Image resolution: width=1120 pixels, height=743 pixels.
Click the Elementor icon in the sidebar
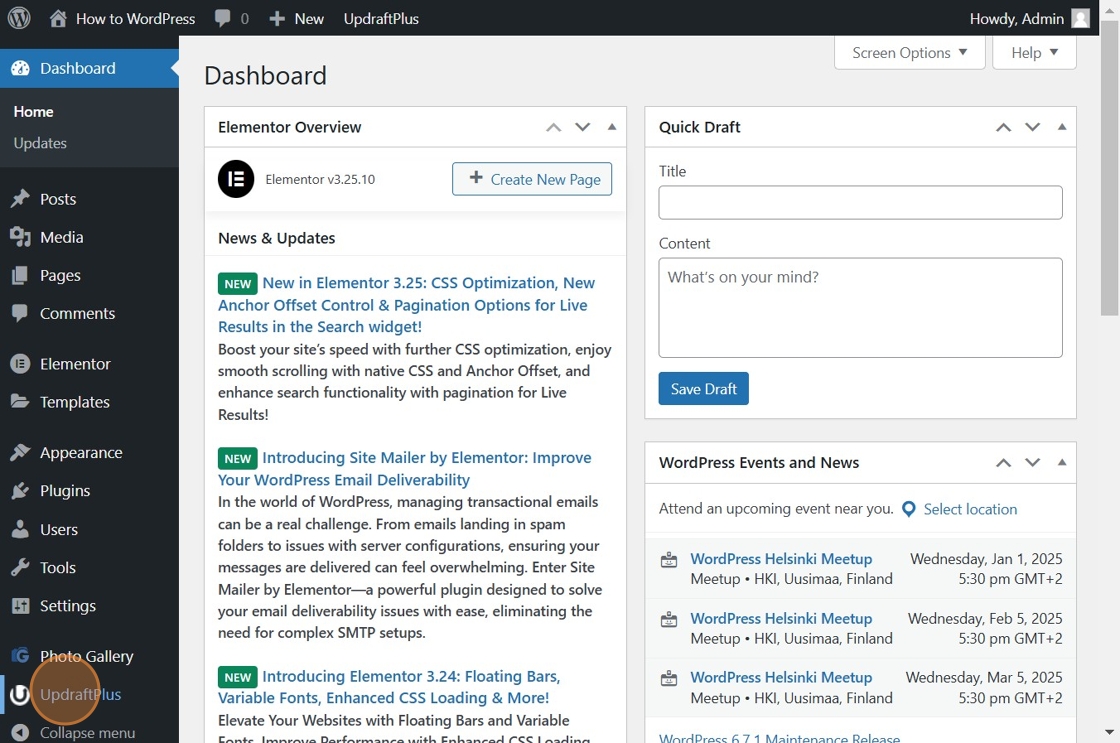coord(20,364)
